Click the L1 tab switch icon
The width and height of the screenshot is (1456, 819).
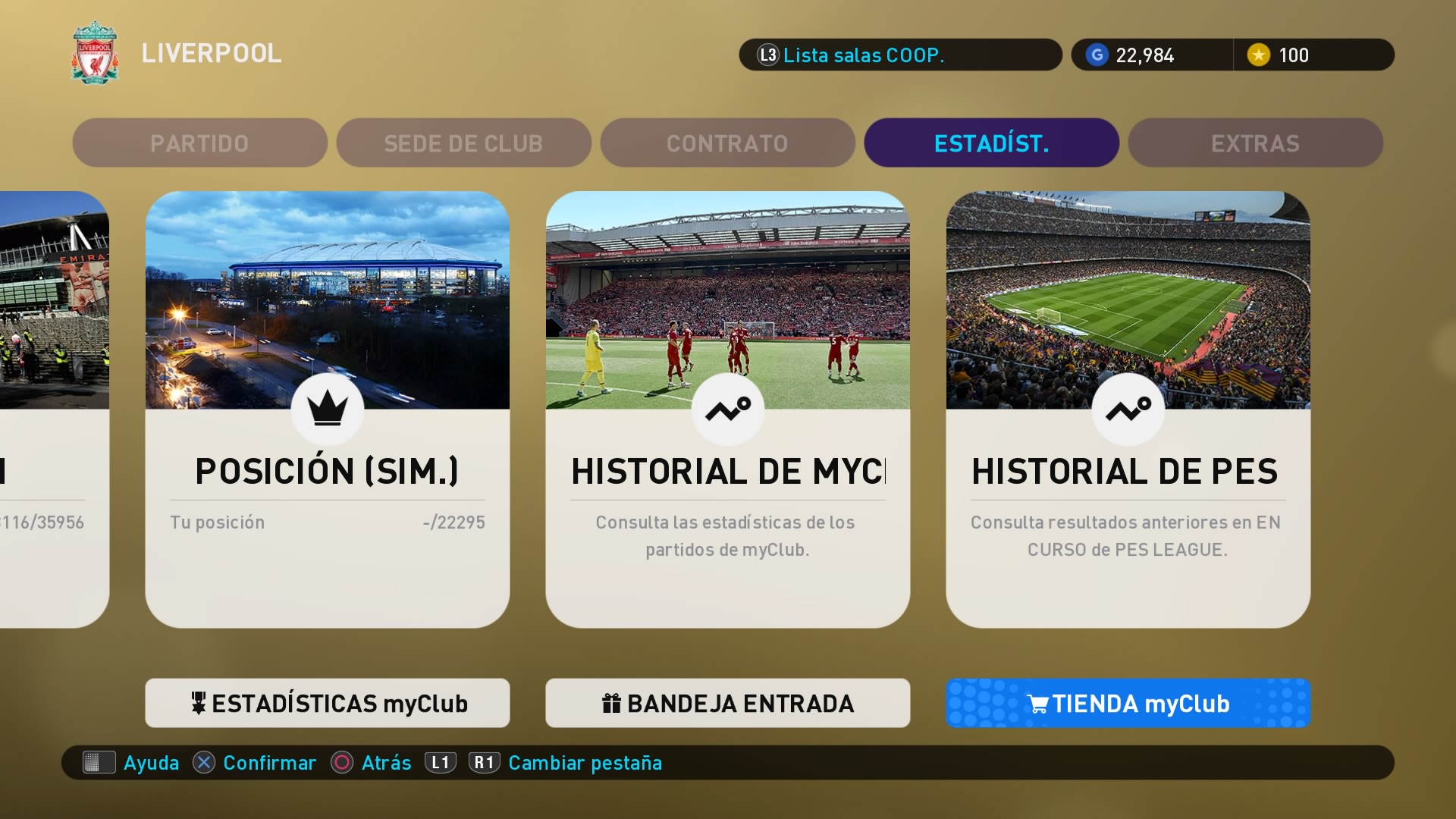click(x=440, y=762)
